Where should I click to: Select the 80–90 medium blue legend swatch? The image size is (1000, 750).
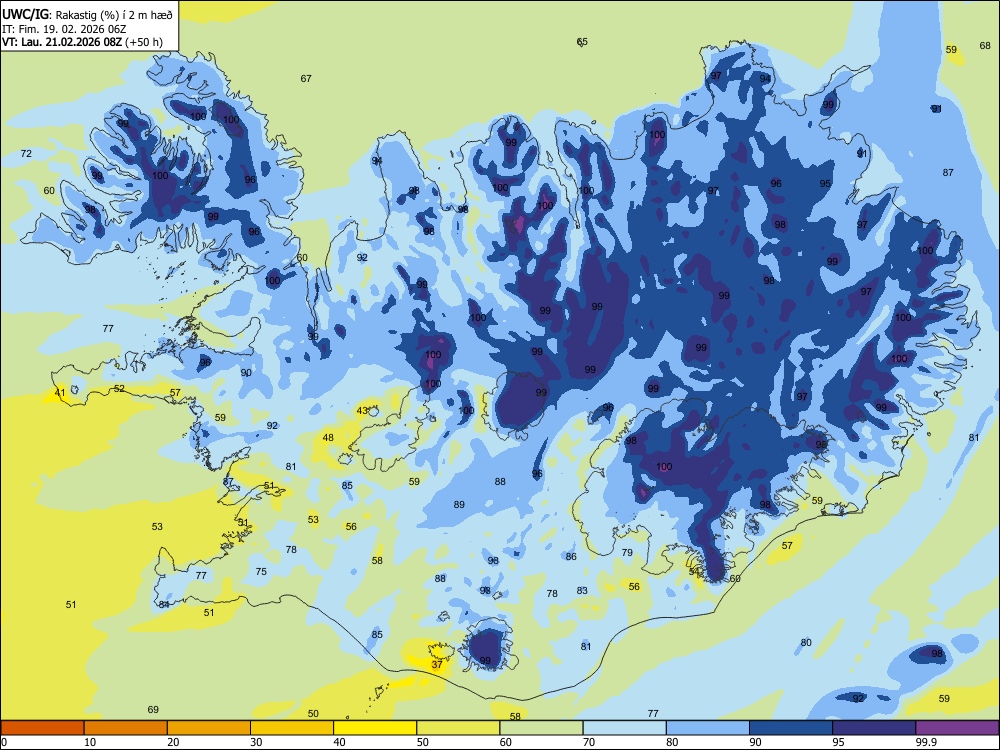click(x=708, y=728)
